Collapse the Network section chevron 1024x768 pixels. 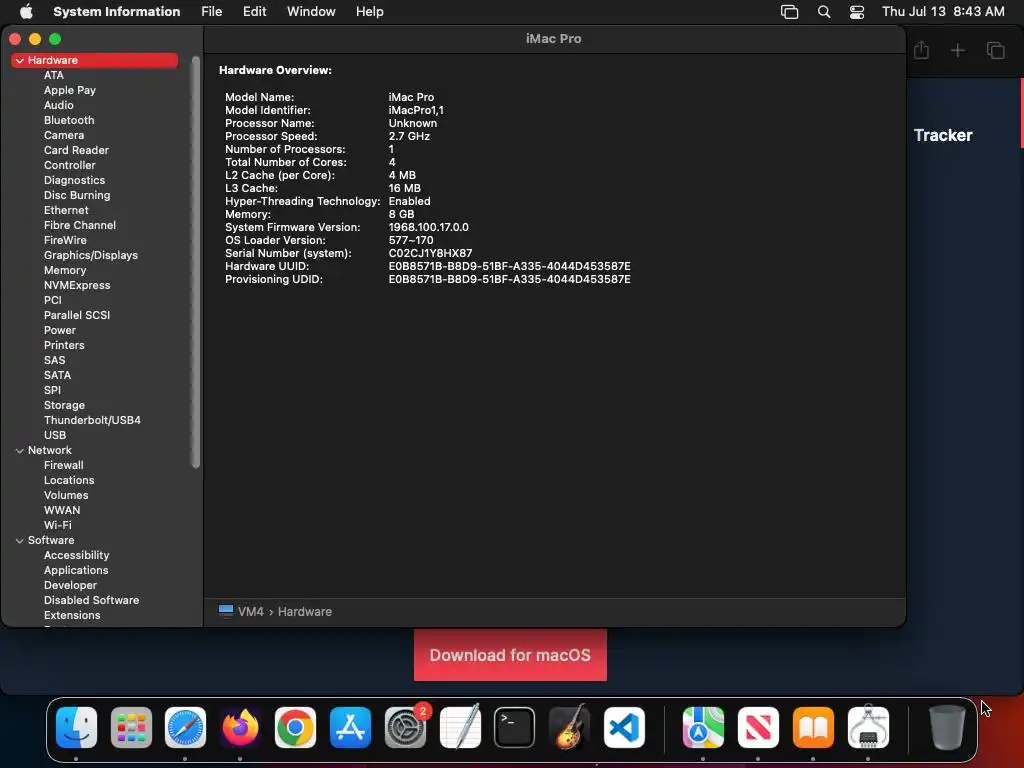point(20,451)
